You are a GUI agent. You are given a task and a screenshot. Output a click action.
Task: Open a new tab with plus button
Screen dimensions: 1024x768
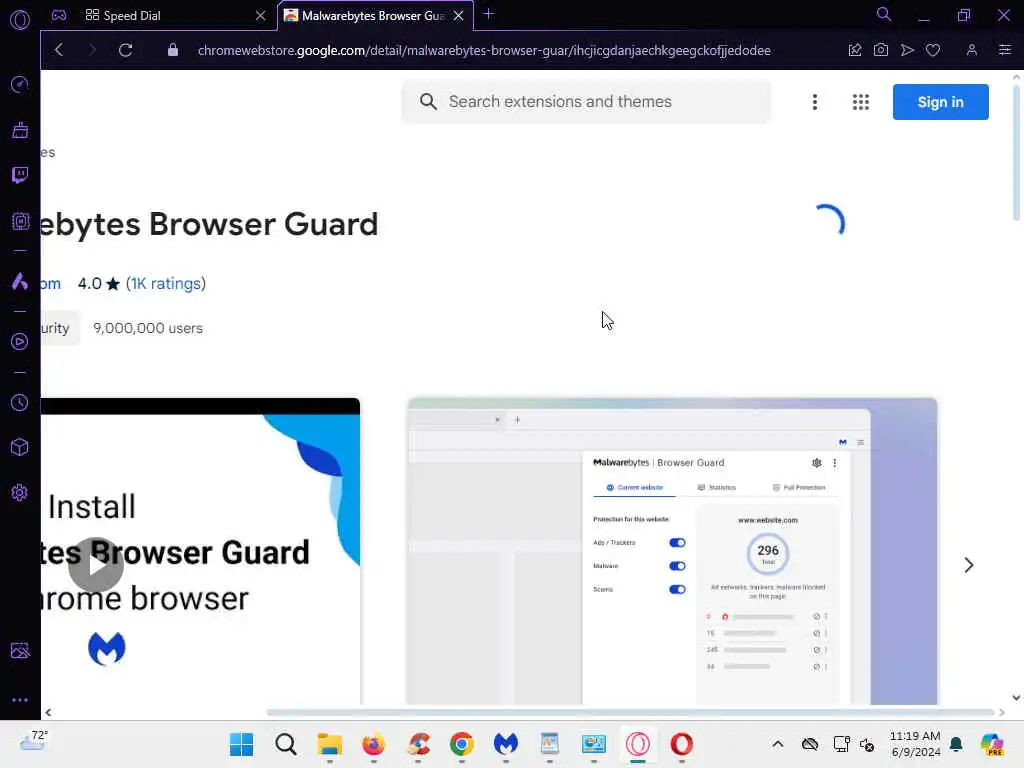click(x=488, y=14)
